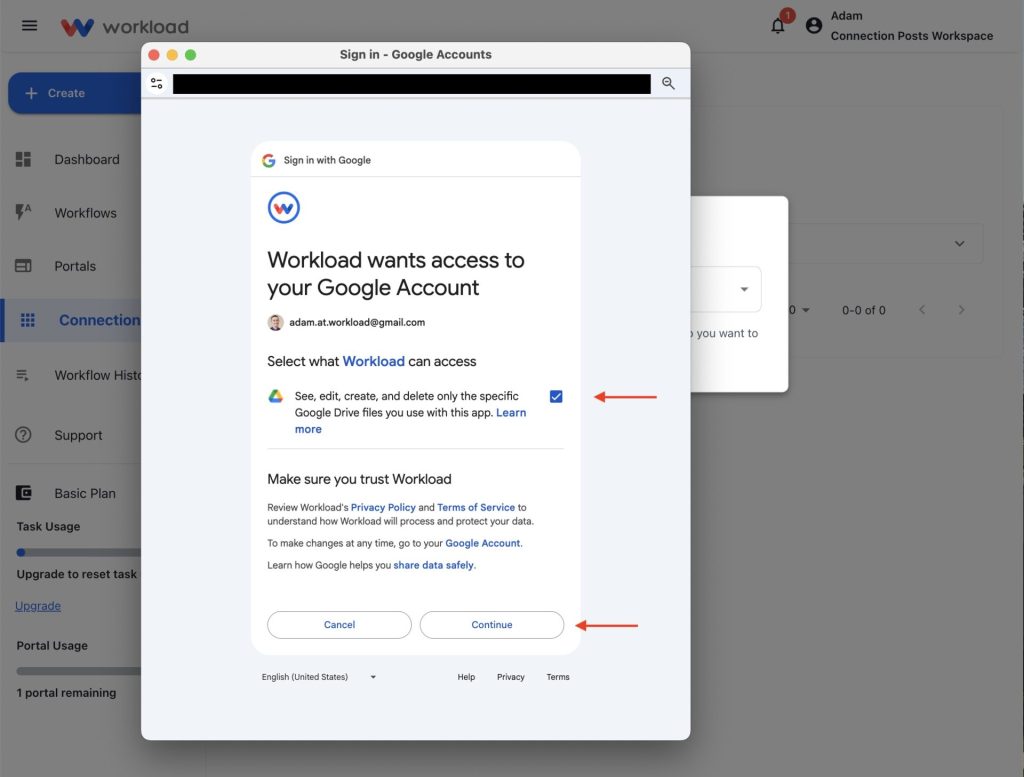Click the Terms footer link
Image resolution: width=1024 pixels, height=777 pixels.
point(558,677)
